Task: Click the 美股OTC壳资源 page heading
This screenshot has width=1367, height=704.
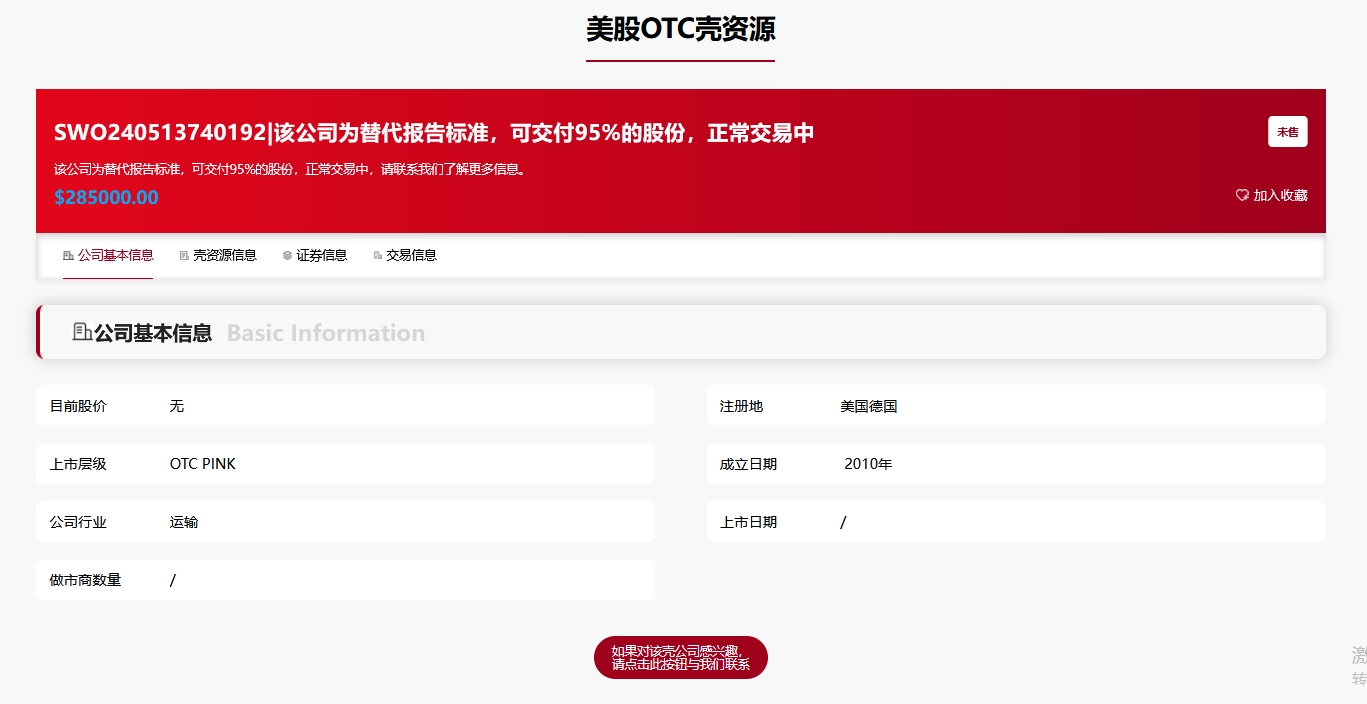Action: (680, 30)
